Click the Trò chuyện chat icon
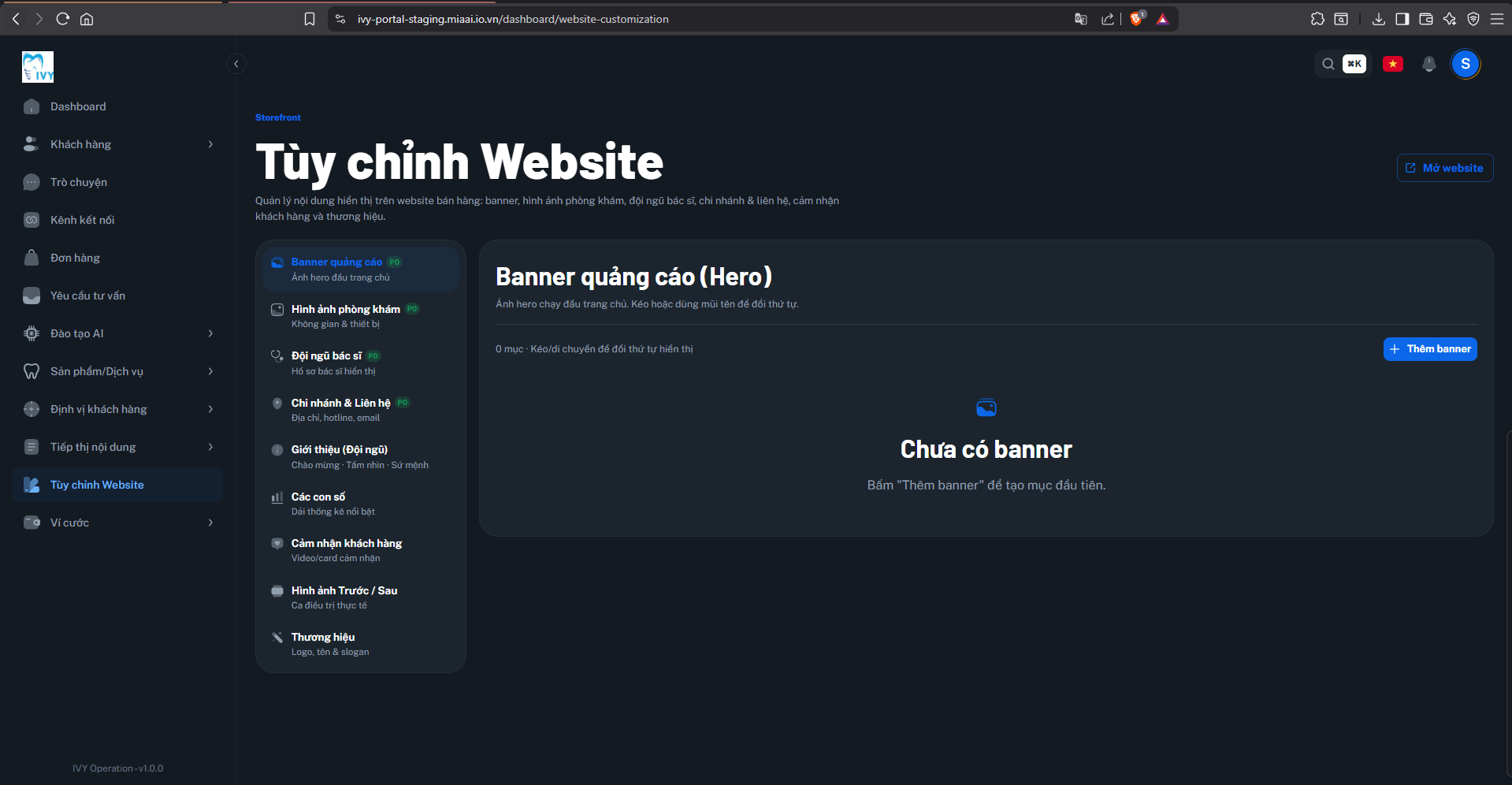Image resolution: width=1512 pixels, height=785 pixels. (x=32, y=182)
